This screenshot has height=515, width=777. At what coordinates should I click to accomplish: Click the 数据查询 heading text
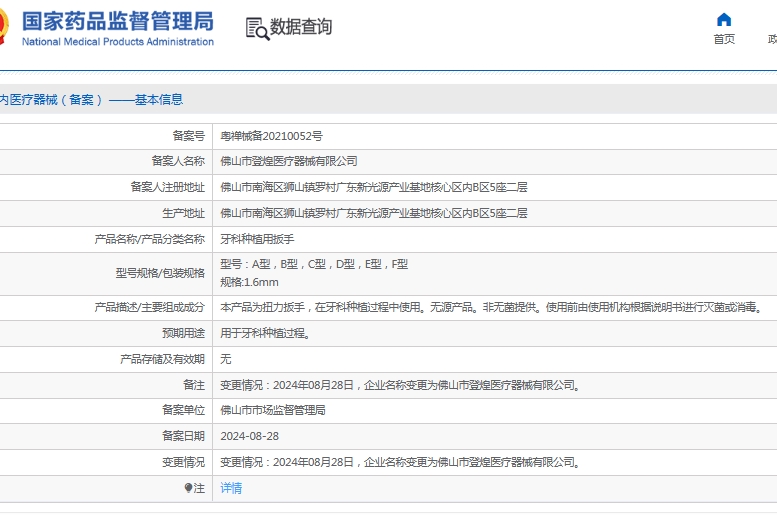pos(301,27)
